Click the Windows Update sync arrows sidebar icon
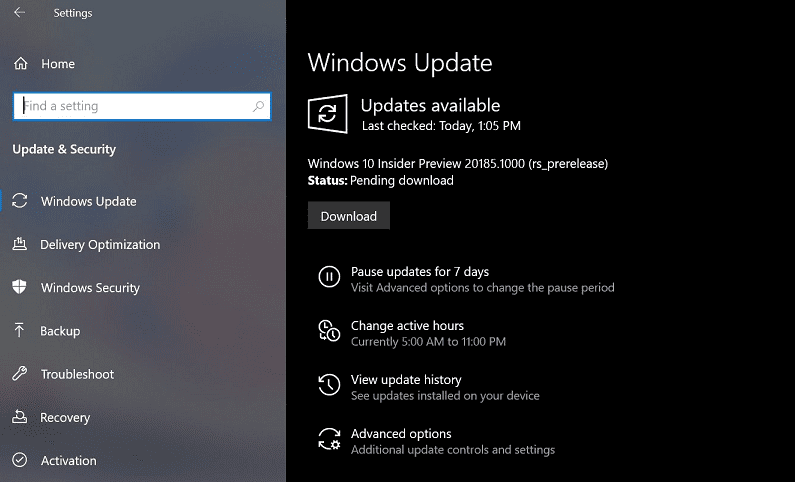Screen dimensions: 795x482 pos(20,201)
